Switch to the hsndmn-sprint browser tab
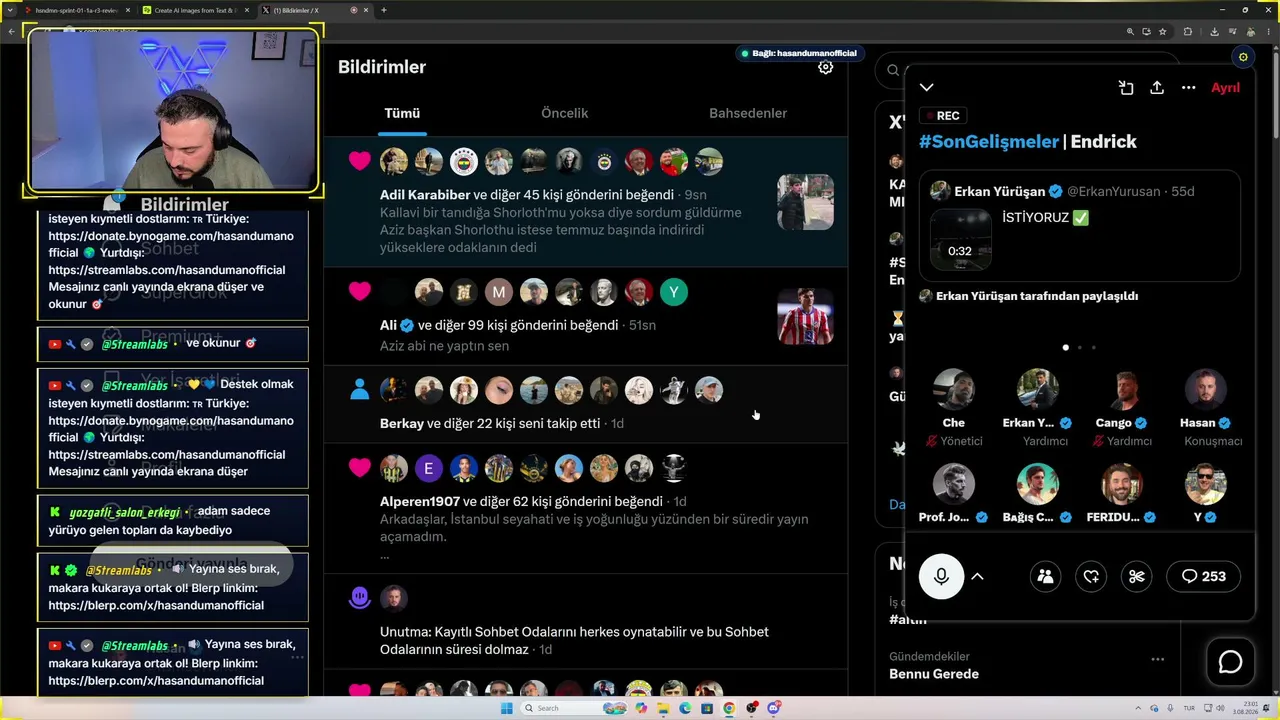This screenshot has height=720, width=1280. pos(75,10)
